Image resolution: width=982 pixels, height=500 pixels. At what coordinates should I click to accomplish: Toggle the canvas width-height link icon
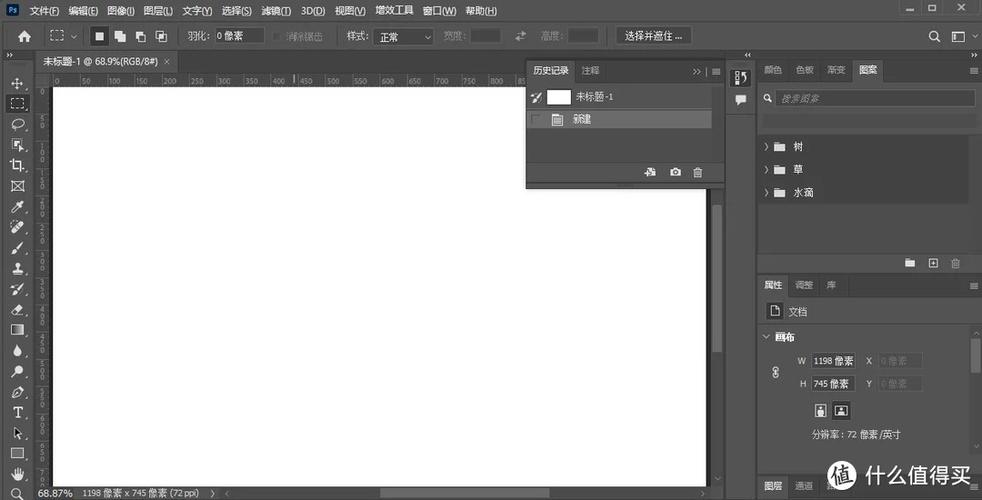click(x=775, y=372)
